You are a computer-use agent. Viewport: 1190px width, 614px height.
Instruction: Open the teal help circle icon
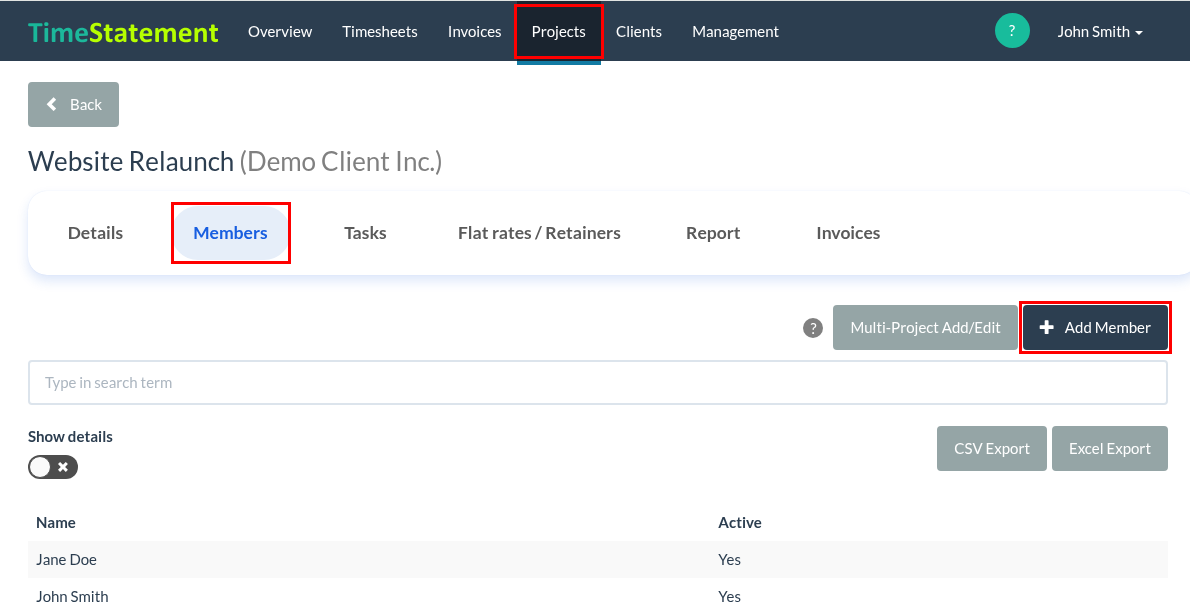click(x=1012, y=31)
